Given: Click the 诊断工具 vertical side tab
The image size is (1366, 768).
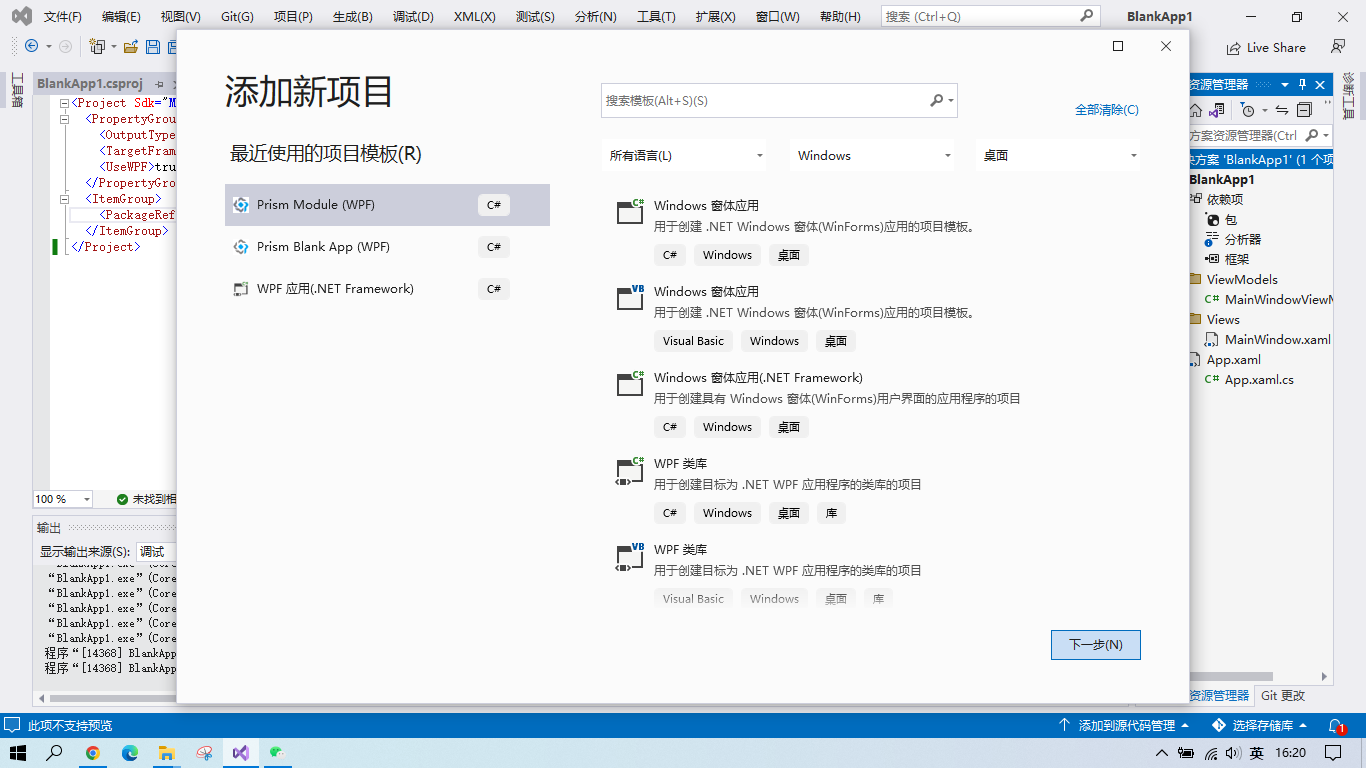Looking at the screenshot, I should (x=1348, y=96).
